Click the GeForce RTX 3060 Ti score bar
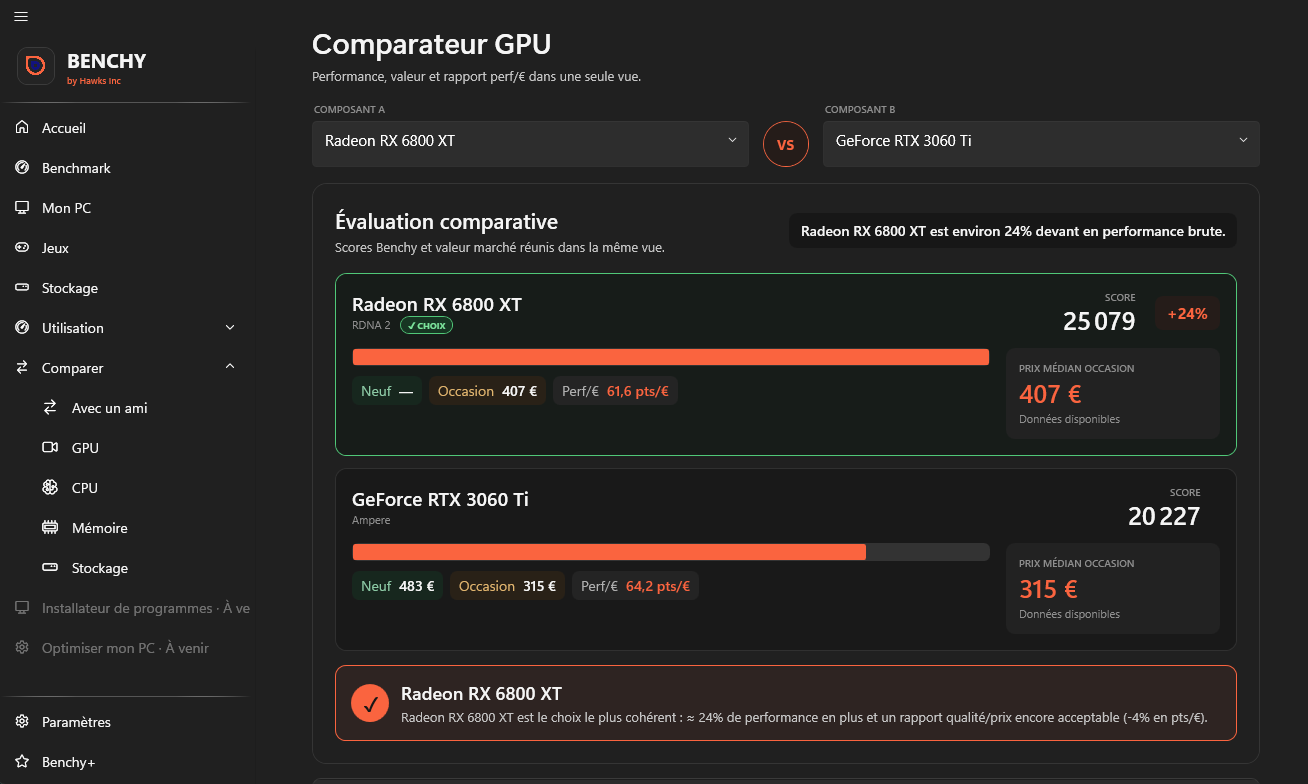 pyautogui.click(x=671, y=552)
